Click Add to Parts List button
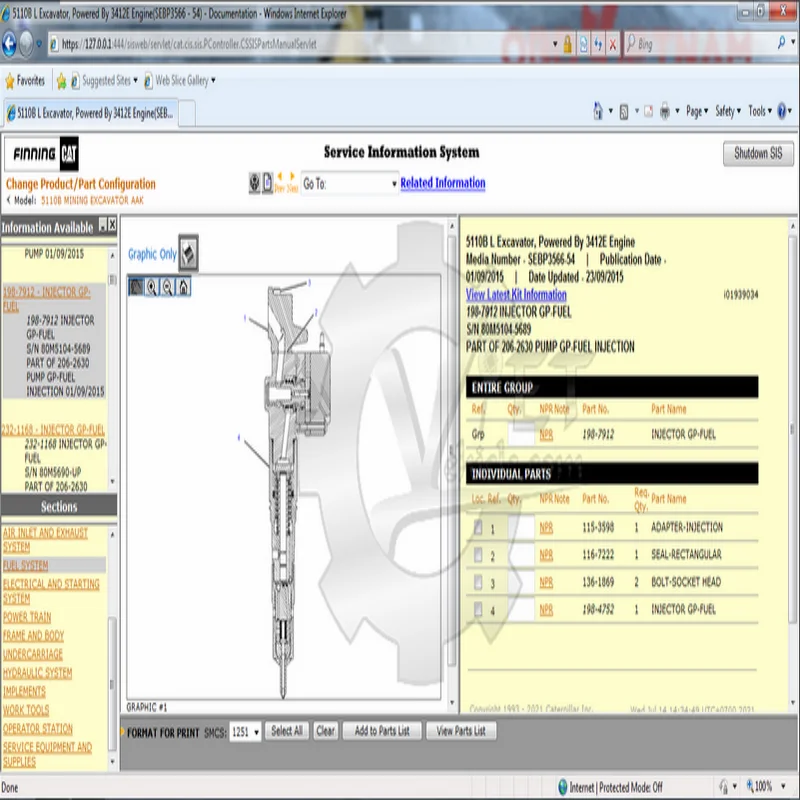 (382, 731)
